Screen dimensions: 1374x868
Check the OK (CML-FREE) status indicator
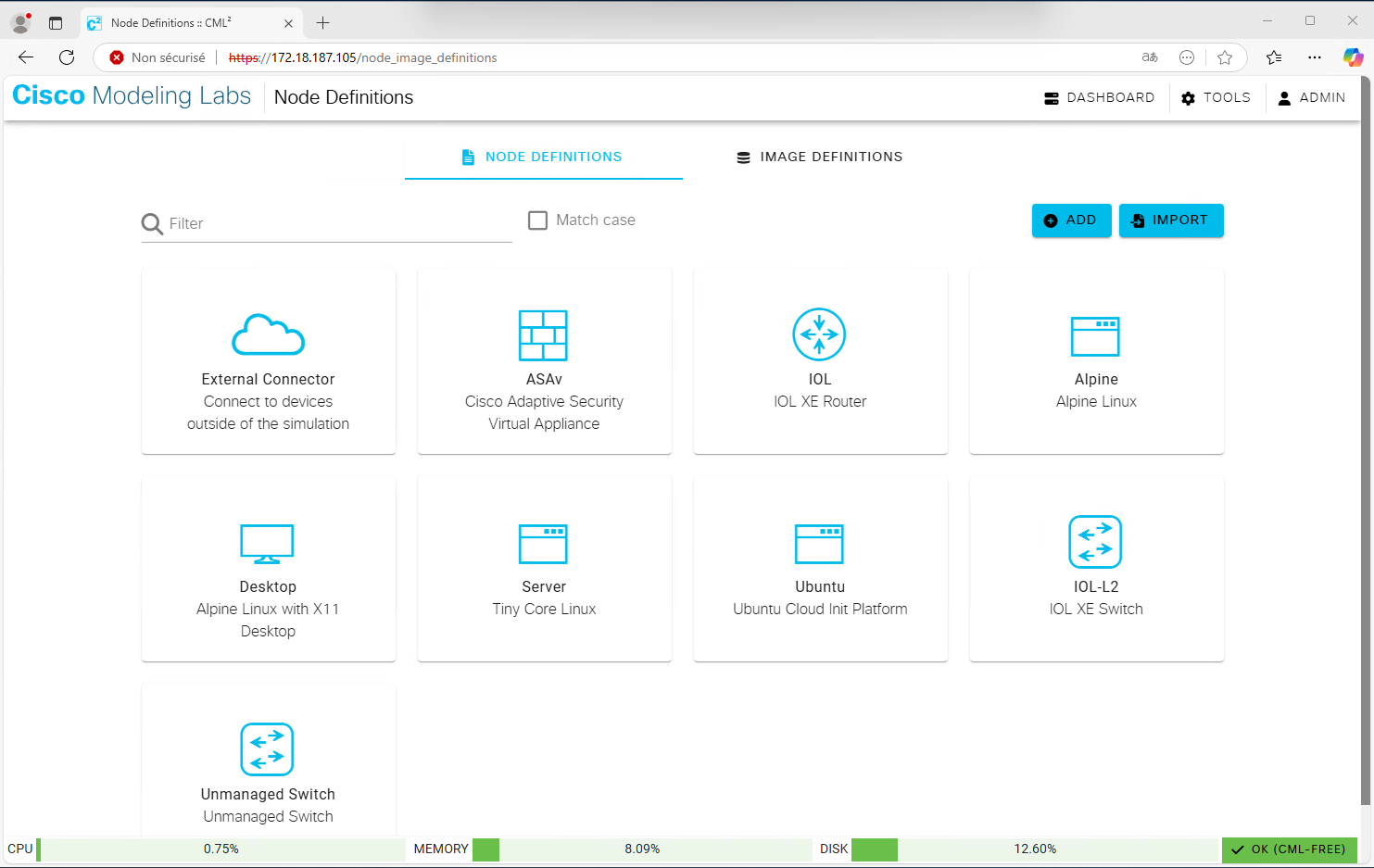click(x=1289, y=849)
